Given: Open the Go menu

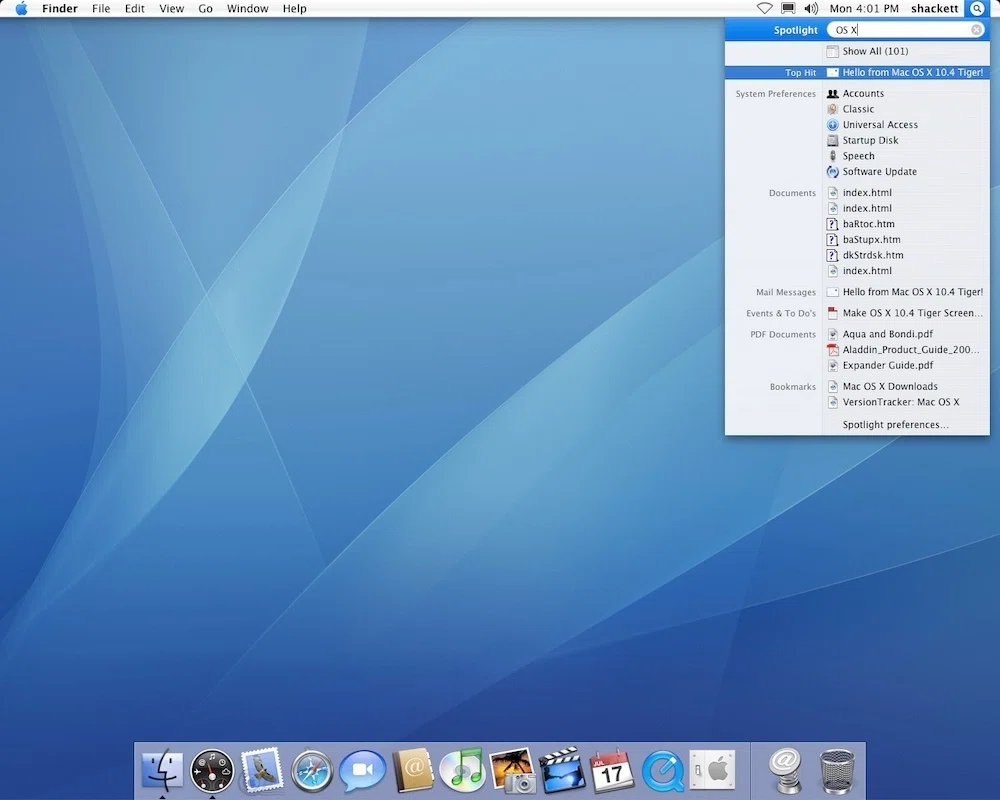Looking at the screenshot, I should tap(205, 8).
